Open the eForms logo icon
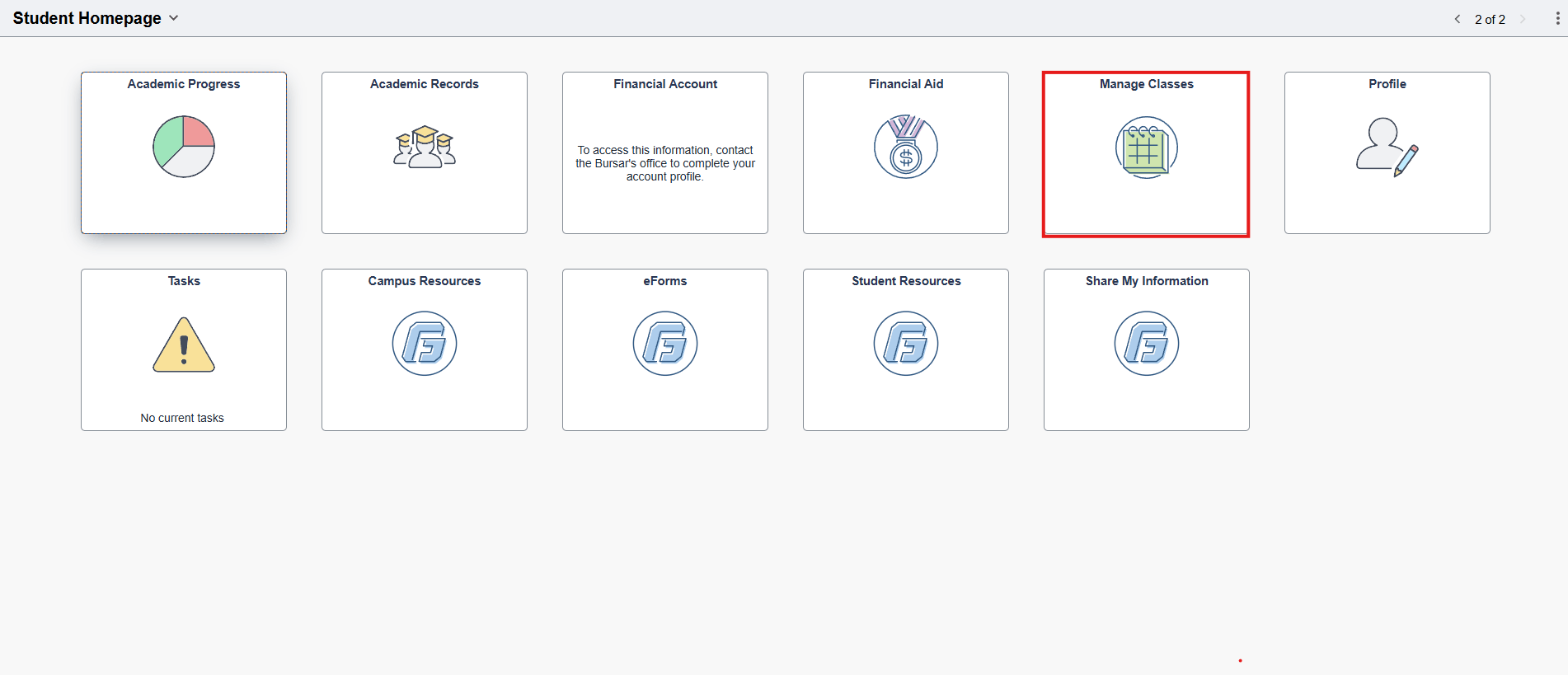The width and height of the screenshot is (1568, 675). (665, 344)
